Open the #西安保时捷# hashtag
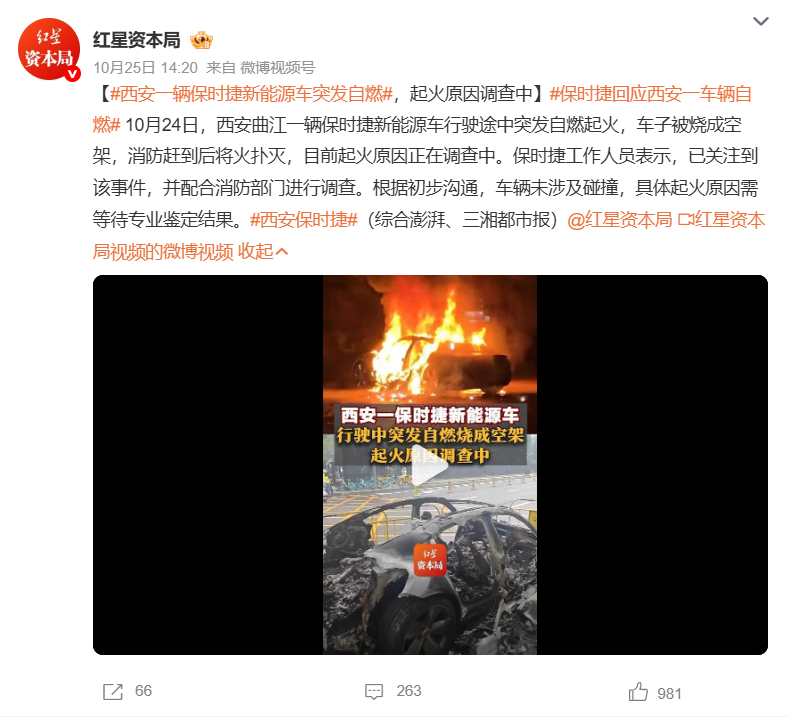This screenshot has height=717, width=789. click(304, 219)
